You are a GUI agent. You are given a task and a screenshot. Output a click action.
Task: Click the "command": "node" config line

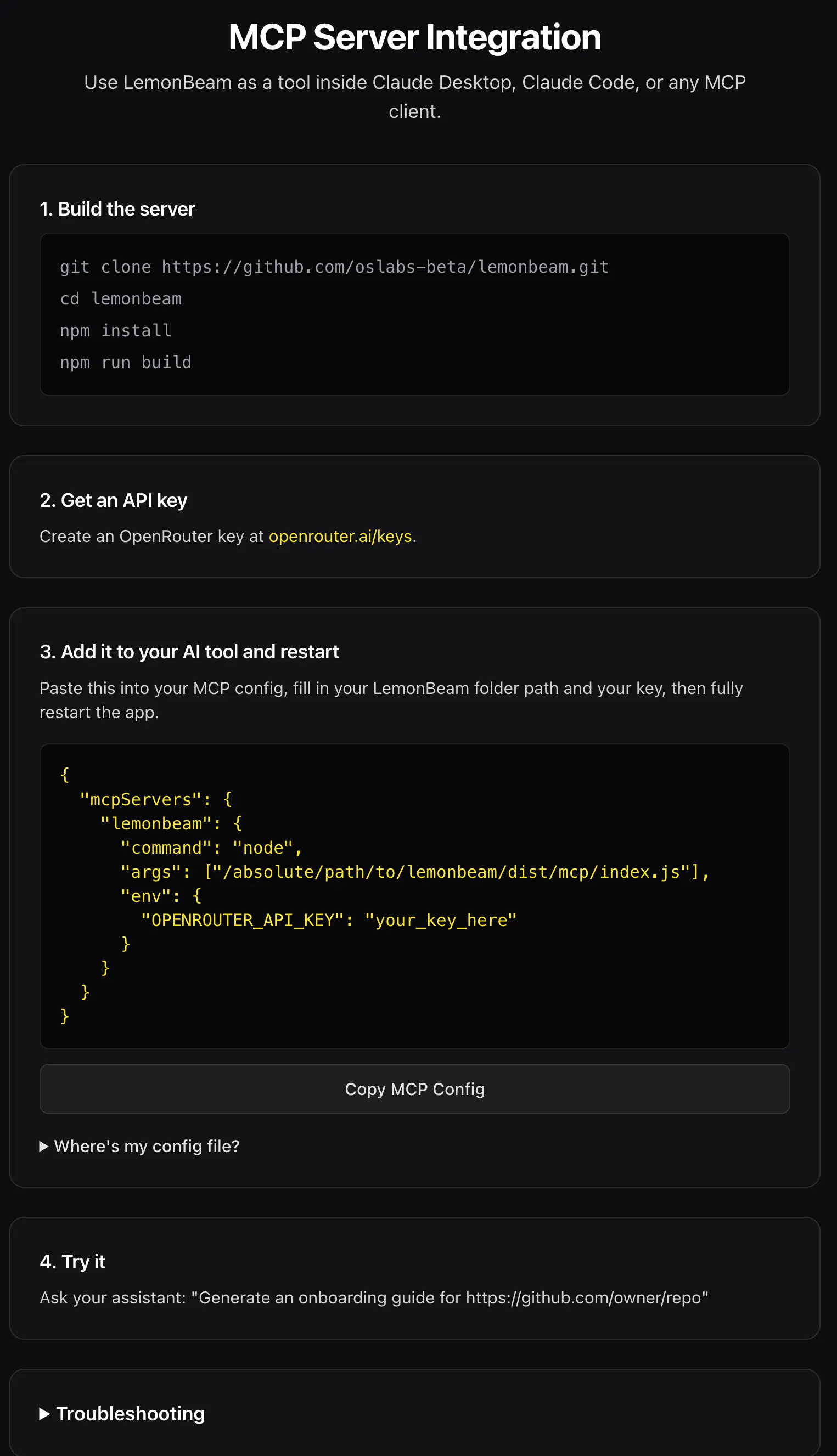pyautogui.click(x=211, y=848)
